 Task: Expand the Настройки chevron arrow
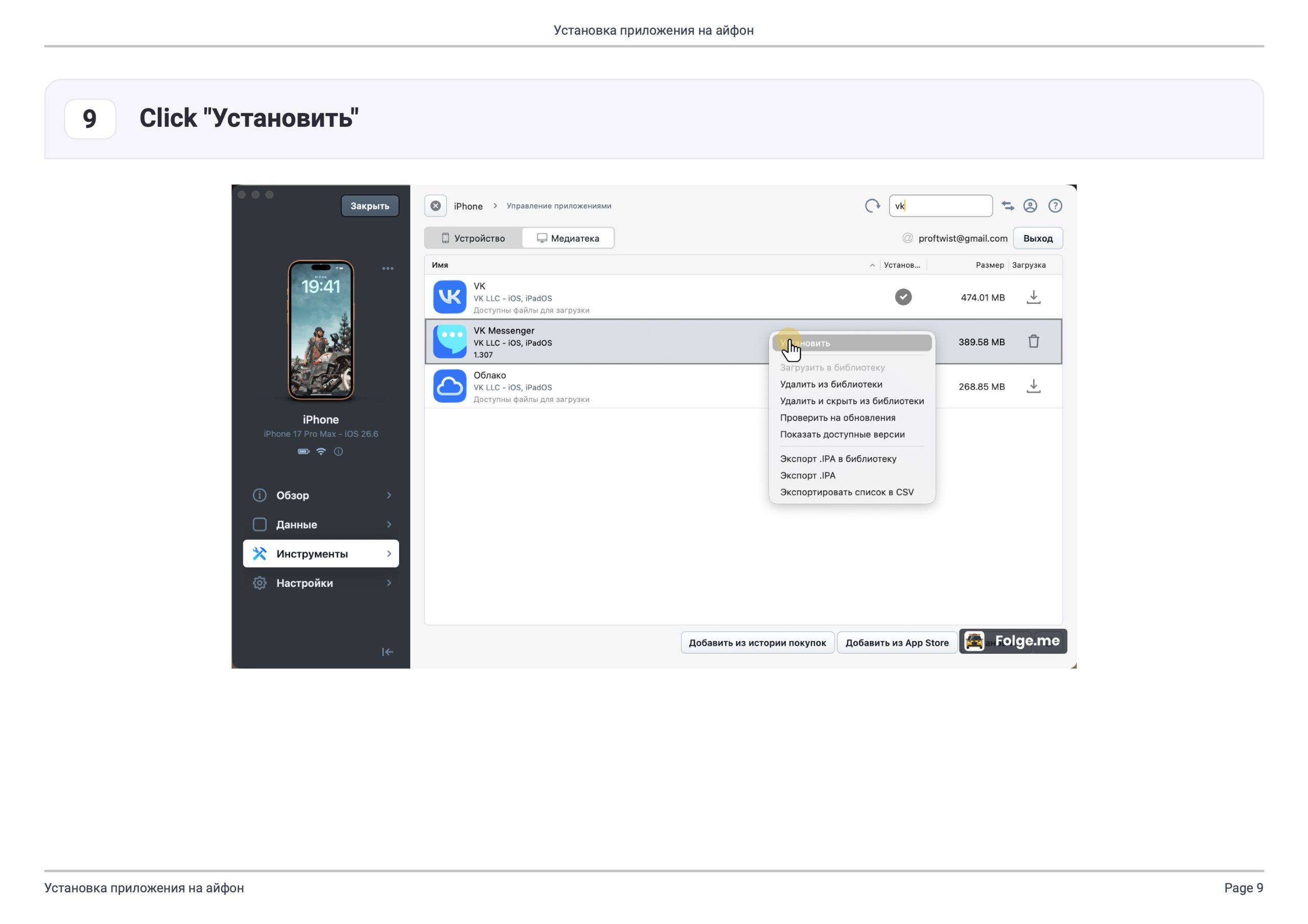click(x=389, y=583)
